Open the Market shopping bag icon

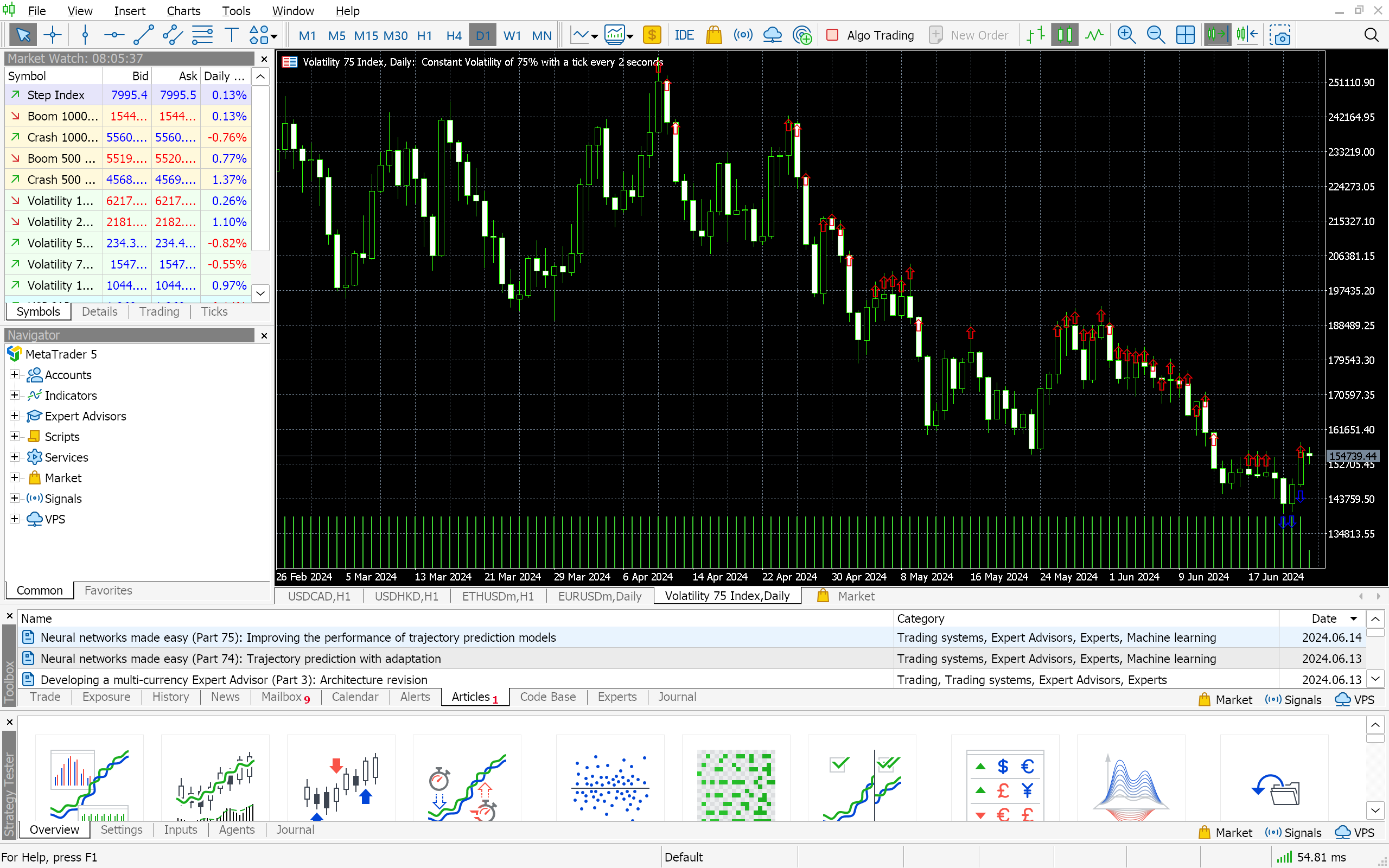[713, 35]
